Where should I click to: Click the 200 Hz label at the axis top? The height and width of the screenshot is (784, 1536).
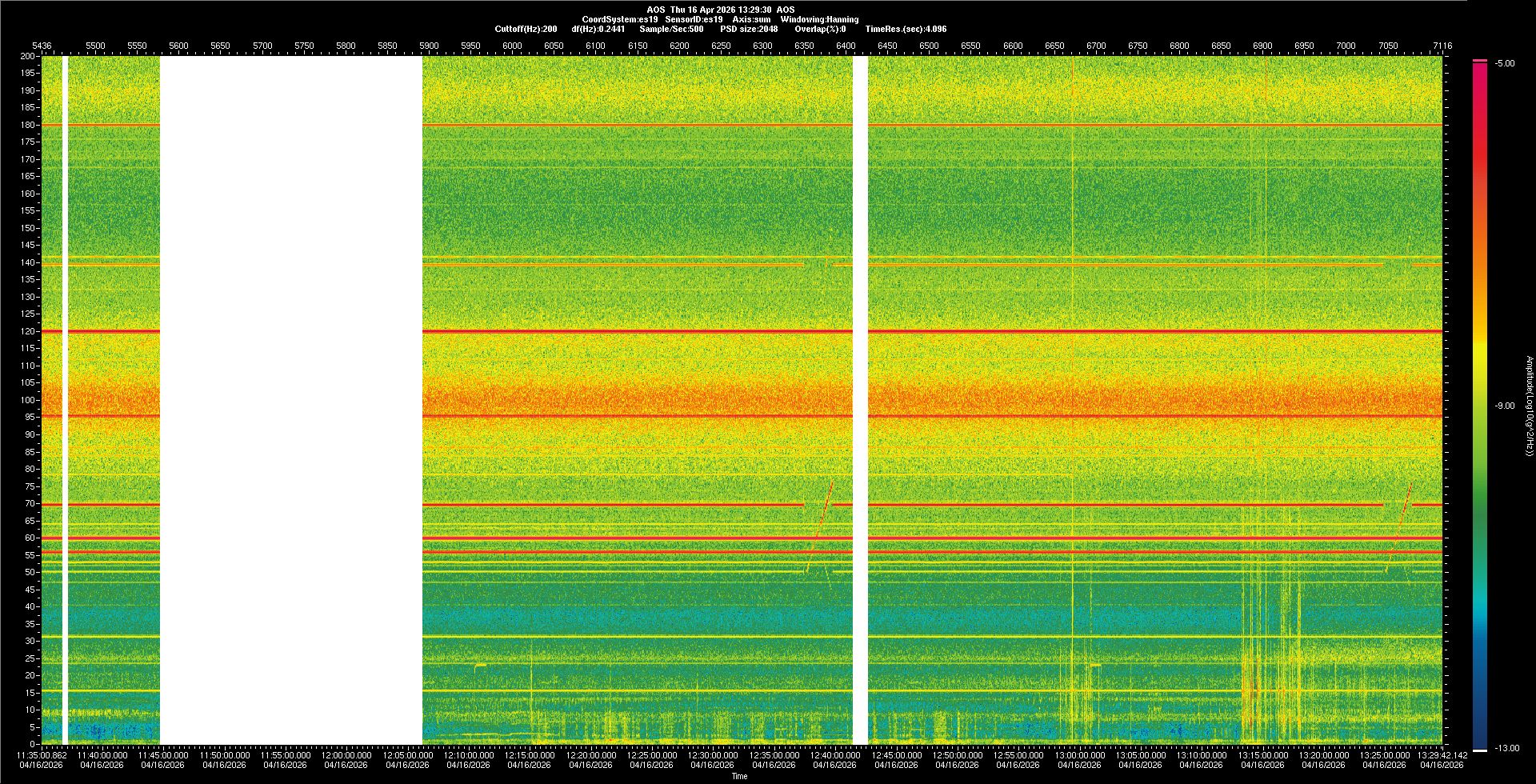coord(28,56)
